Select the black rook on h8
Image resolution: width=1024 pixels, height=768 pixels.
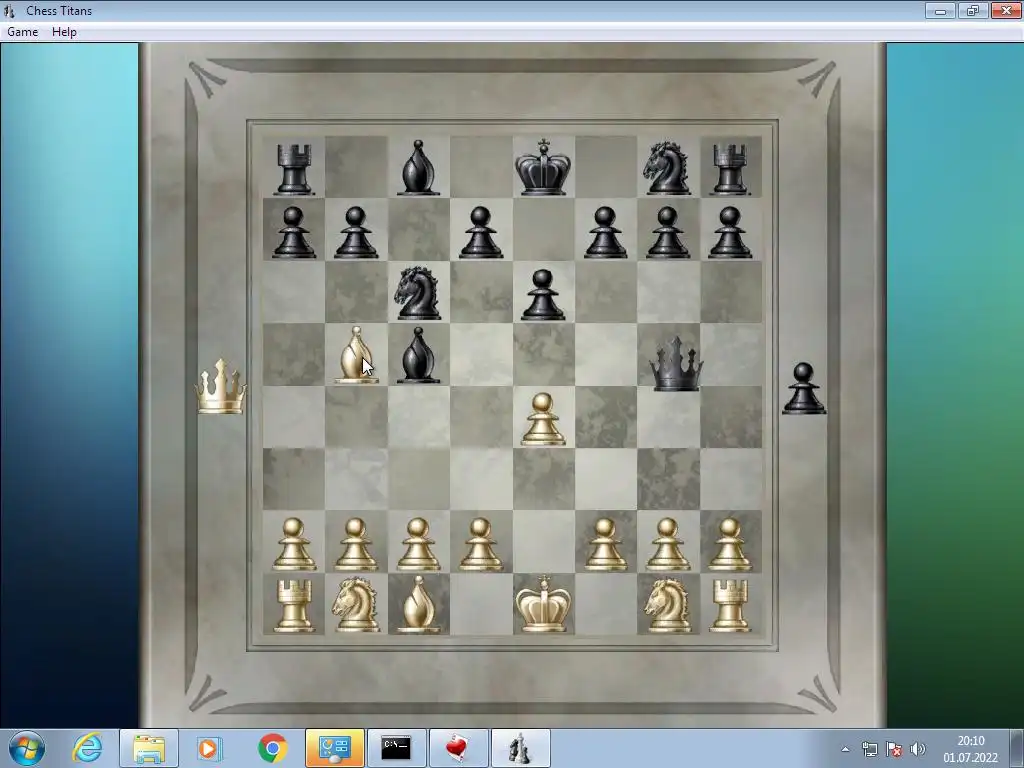coord(729,170)
